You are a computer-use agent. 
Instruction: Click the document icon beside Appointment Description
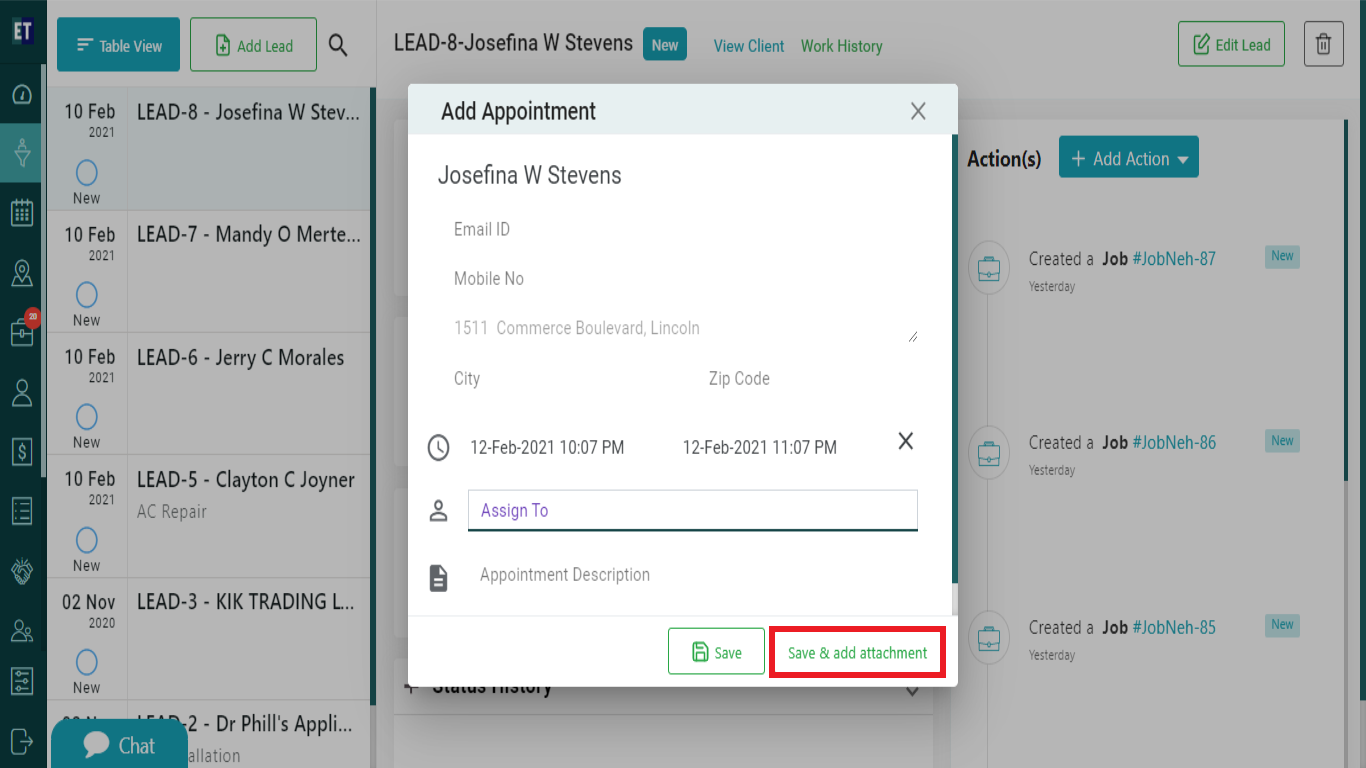438,577
